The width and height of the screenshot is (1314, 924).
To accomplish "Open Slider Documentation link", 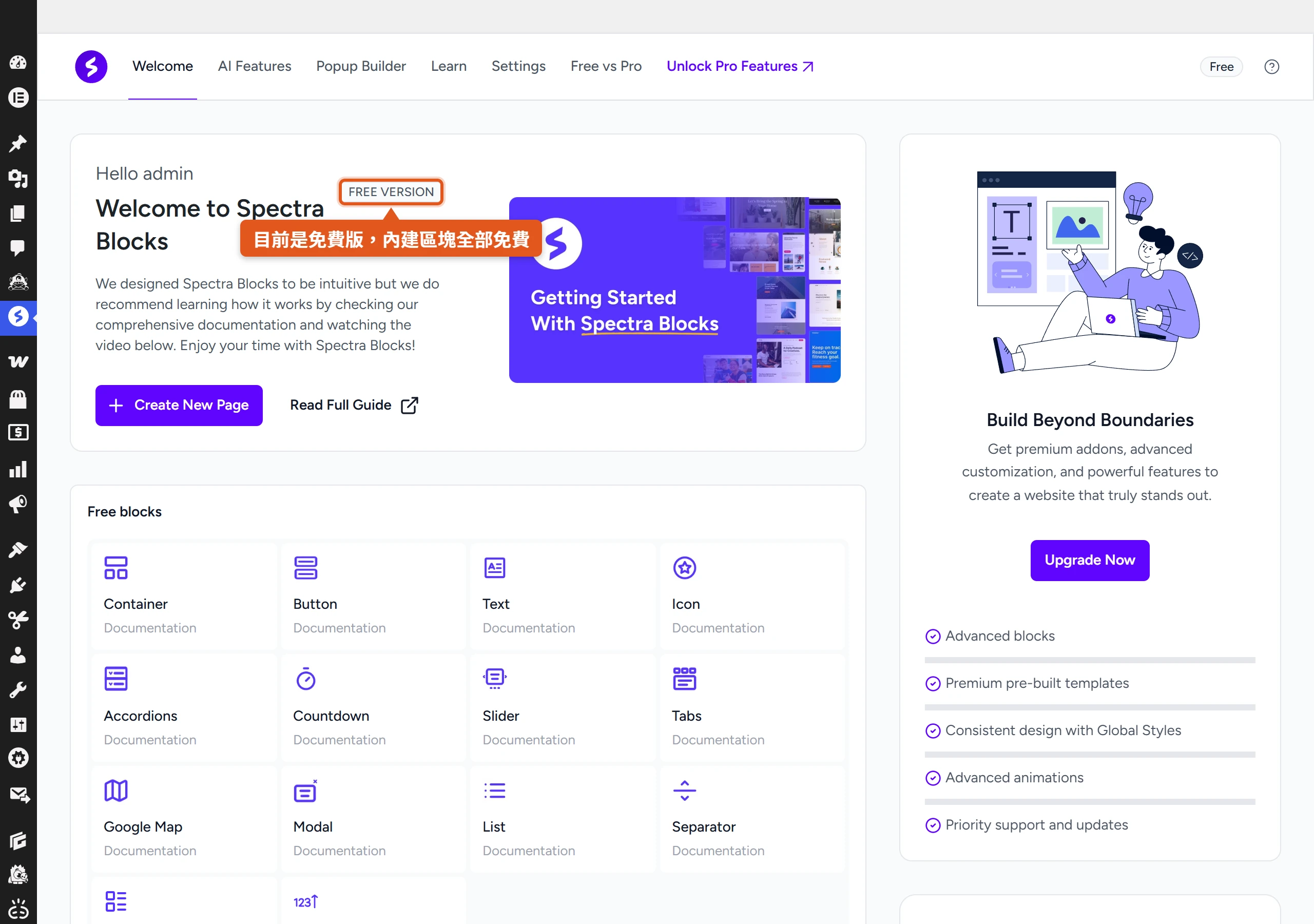I will click(528, 740).
